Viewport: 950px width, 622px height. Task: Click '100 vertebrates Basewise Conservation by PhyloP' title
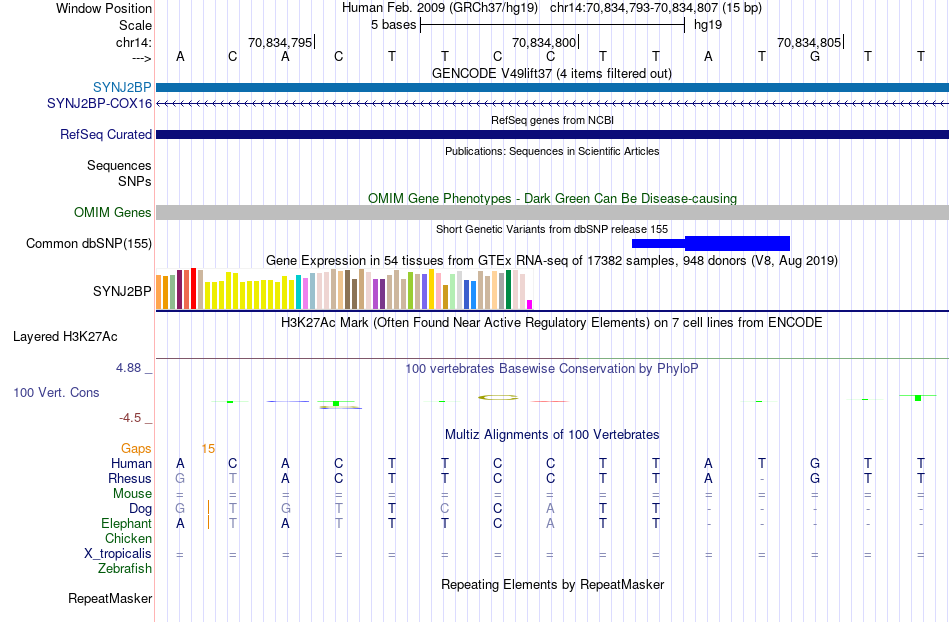(552, 368)
